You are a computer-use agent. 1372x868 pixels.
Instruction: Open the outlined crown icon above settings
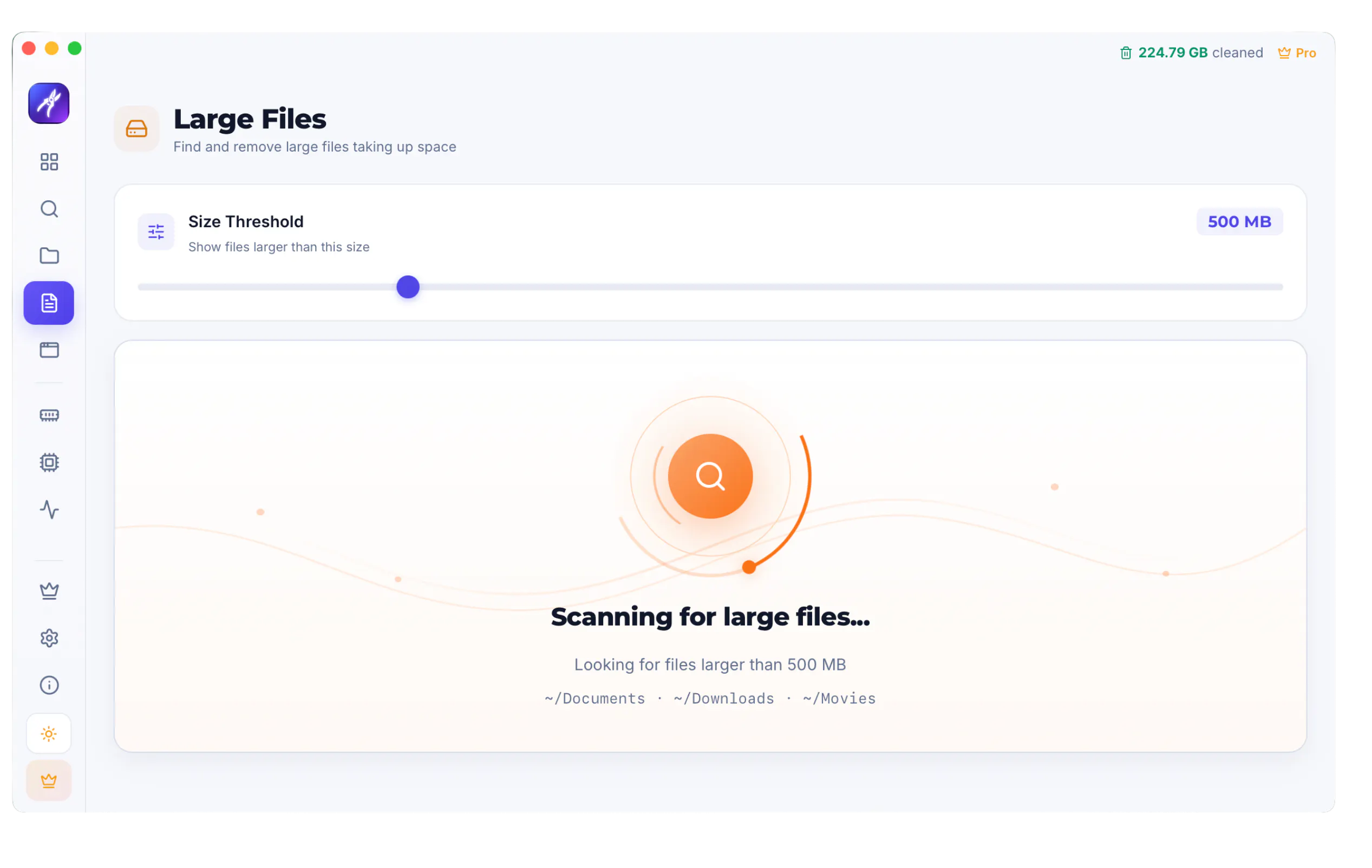49,590
